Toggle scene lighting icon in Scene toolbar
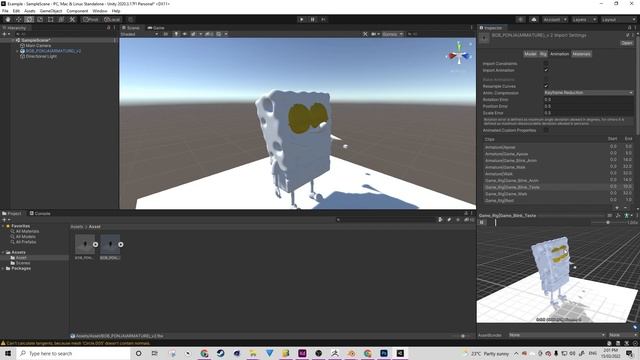Viewport: 640px width, 360px height. 176,34
